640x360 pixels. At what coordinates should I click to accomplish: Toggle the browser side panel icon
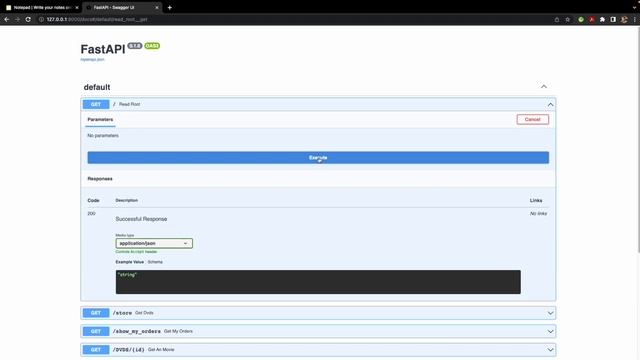tap(613, 19)
